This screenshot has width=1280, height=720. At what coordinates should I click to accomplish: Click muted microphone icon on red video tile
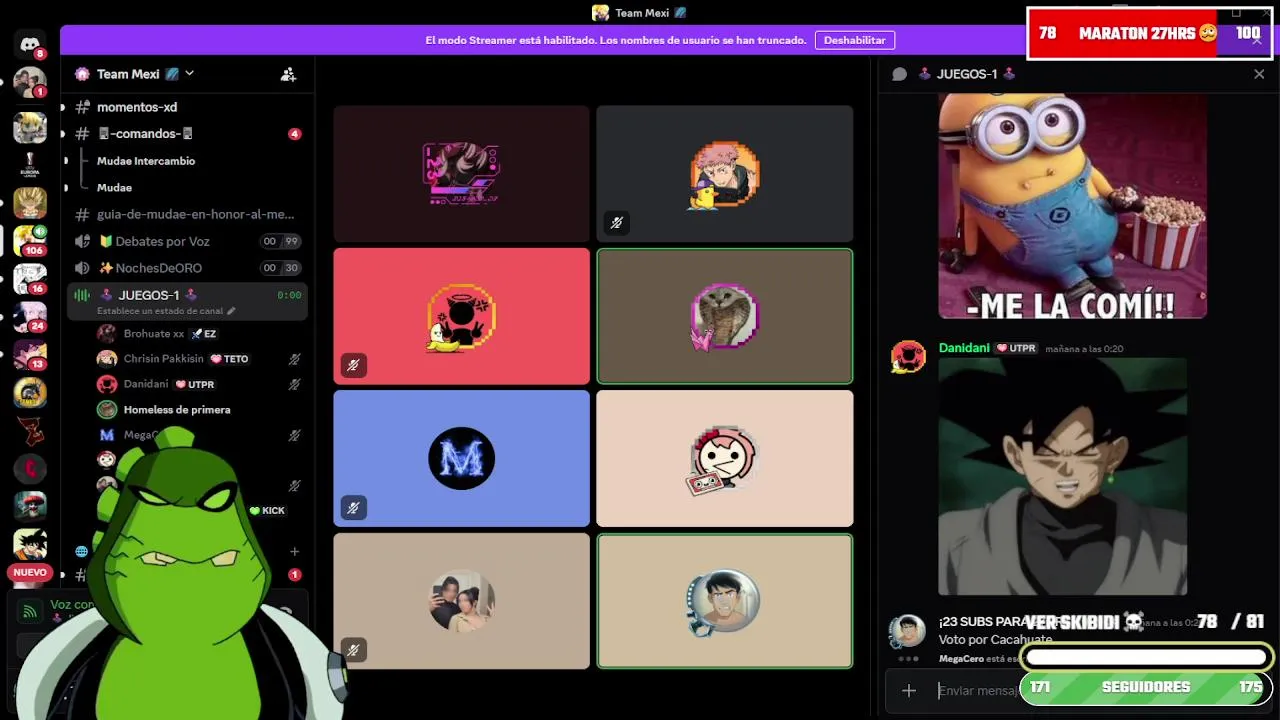click(x=353, y=366)
